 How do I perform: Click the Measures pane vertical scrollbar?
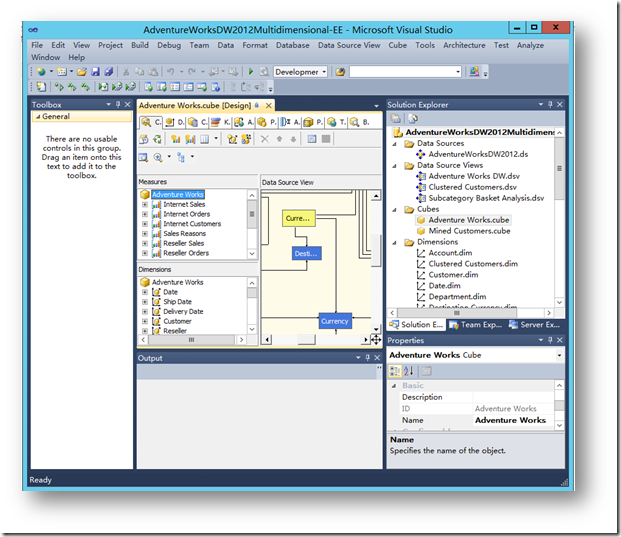coord(252,224)
